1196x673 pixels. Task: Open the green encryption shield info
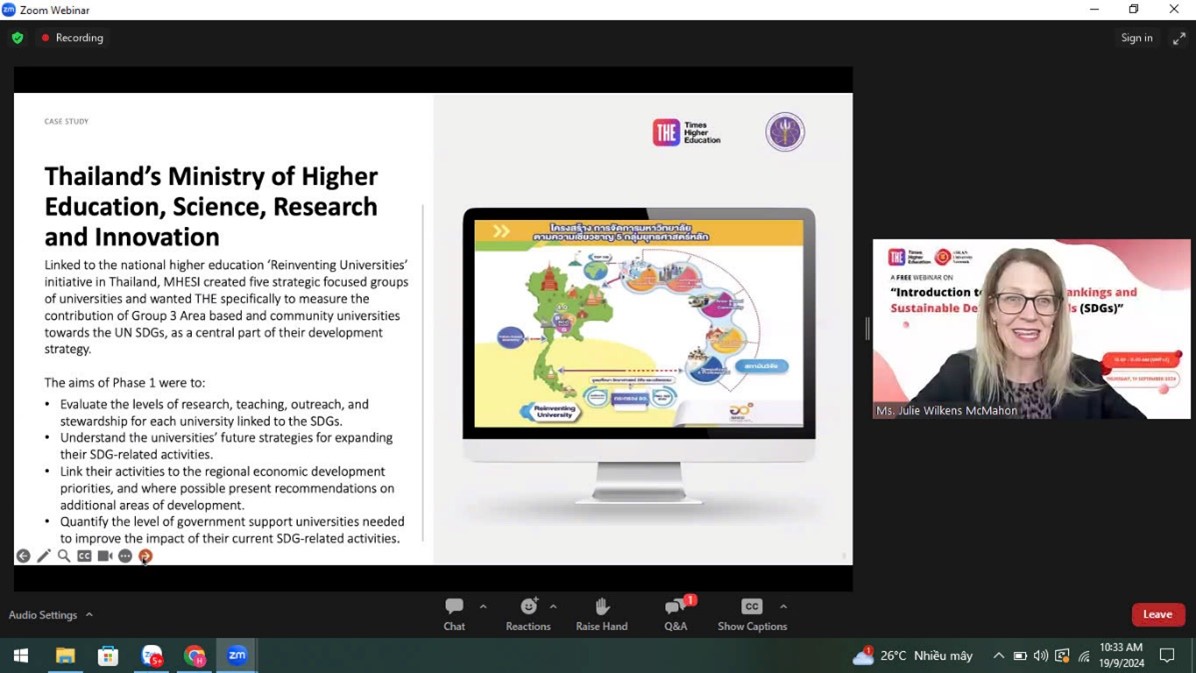[18, 38]
